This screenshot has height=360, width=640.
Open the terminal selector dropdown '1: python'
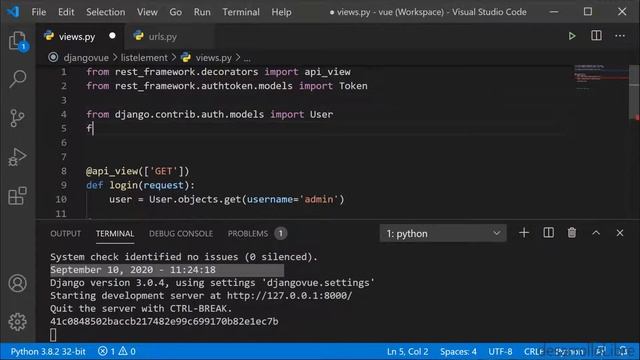point(443,233)
